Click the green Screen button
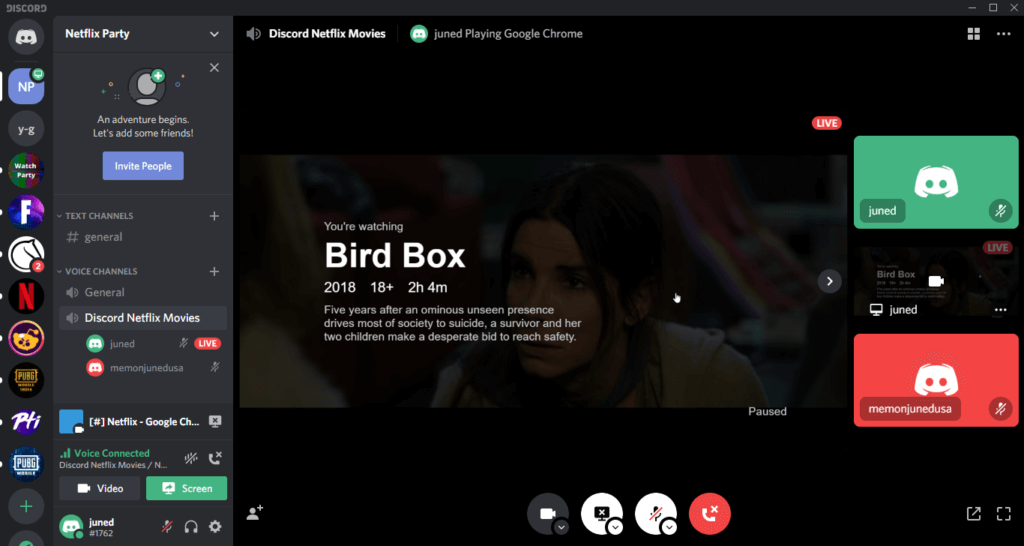This screenshot has height=546, width=1024. pyautogui.click(x=187, y=489)
